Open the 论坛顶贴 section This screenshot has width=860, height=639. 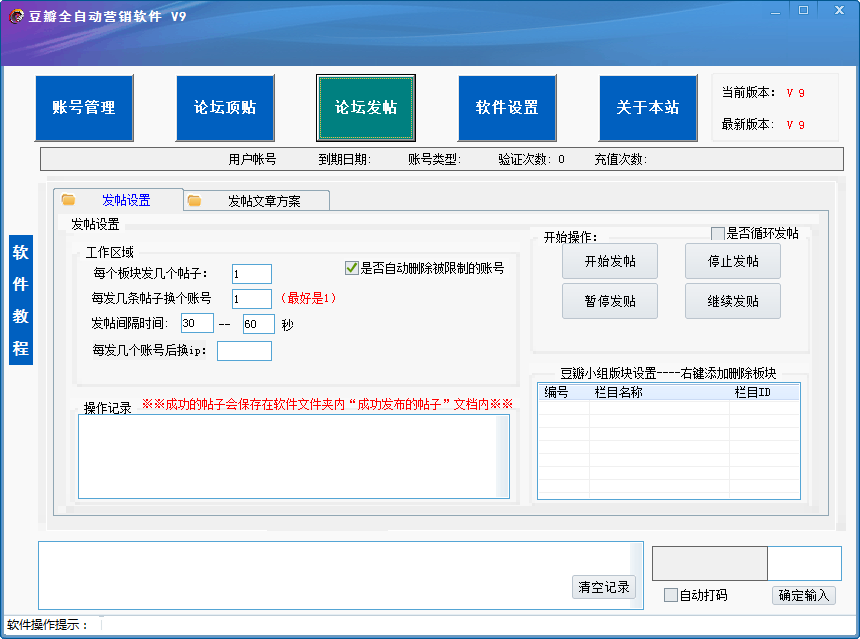pyautogui.click(x=225, y=108)
